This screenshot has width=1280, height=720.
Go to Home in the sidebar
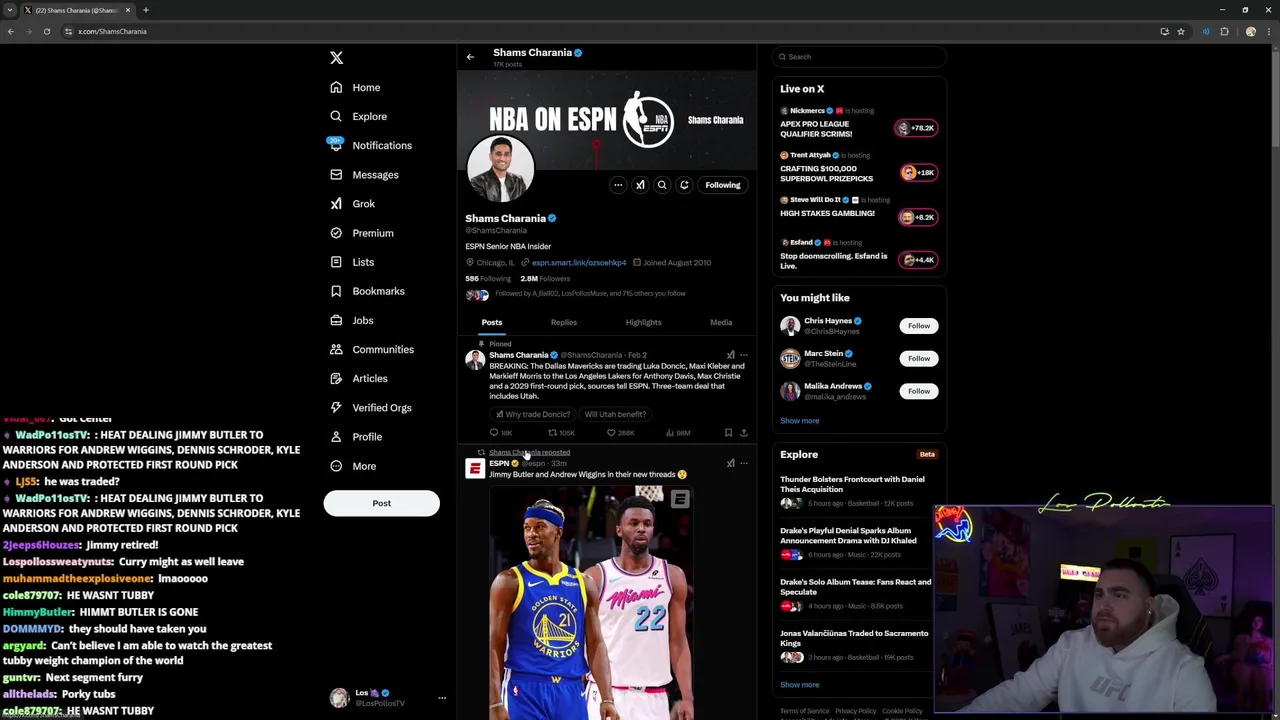[355, 88]
